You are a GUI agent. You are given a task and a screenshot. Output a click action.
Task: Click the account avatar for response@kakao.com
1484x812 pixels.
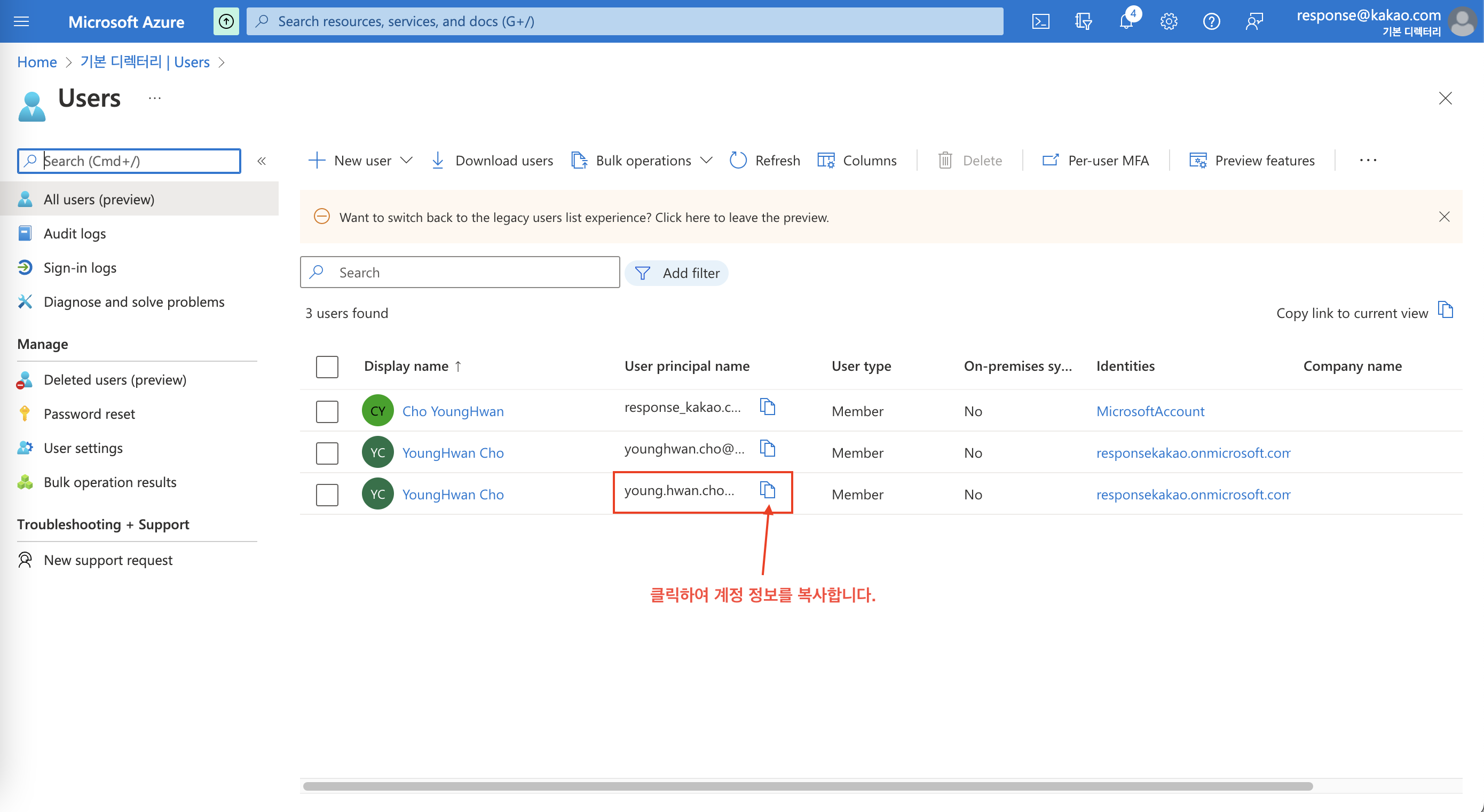(x=1463, y=21)
